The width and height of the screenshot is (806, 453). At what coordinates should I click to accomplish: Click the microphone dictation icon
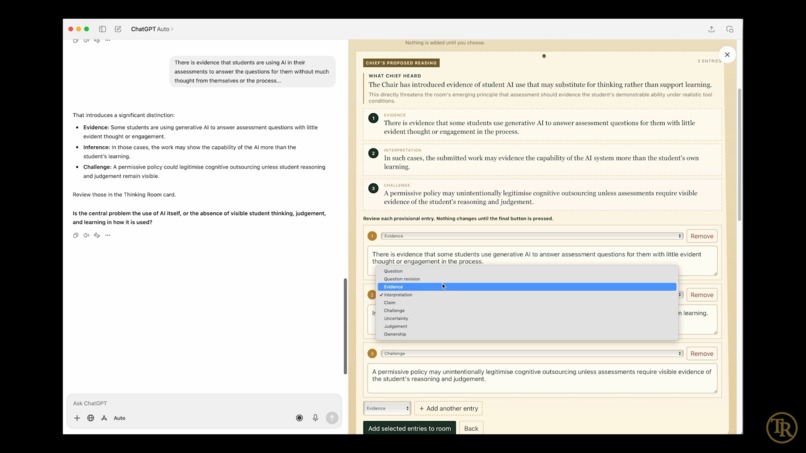pyautogui.click(x=315, y=418)
